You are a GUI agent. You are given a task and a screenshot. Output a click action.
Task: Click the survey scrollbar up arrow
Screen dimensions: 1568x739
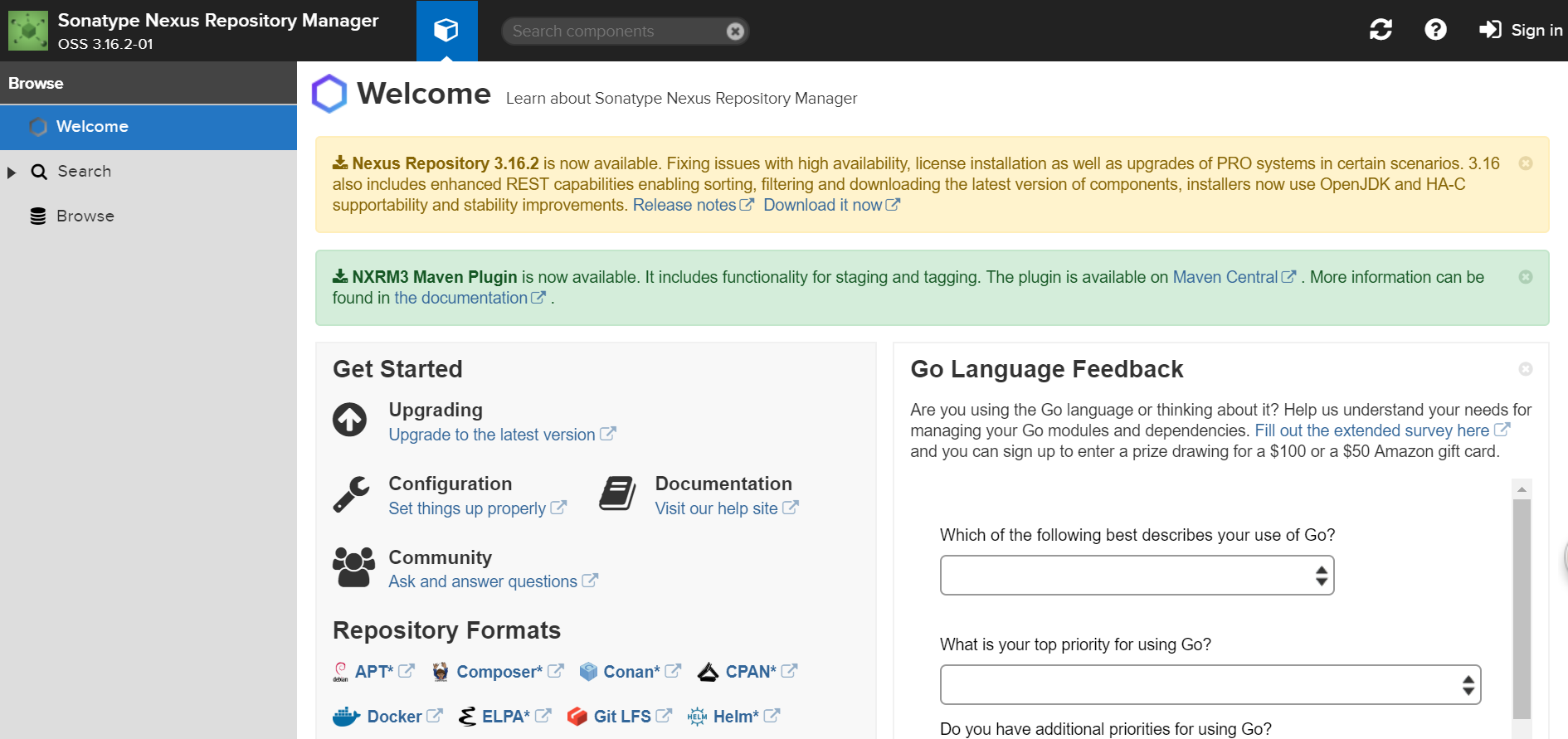point(1522,489)
